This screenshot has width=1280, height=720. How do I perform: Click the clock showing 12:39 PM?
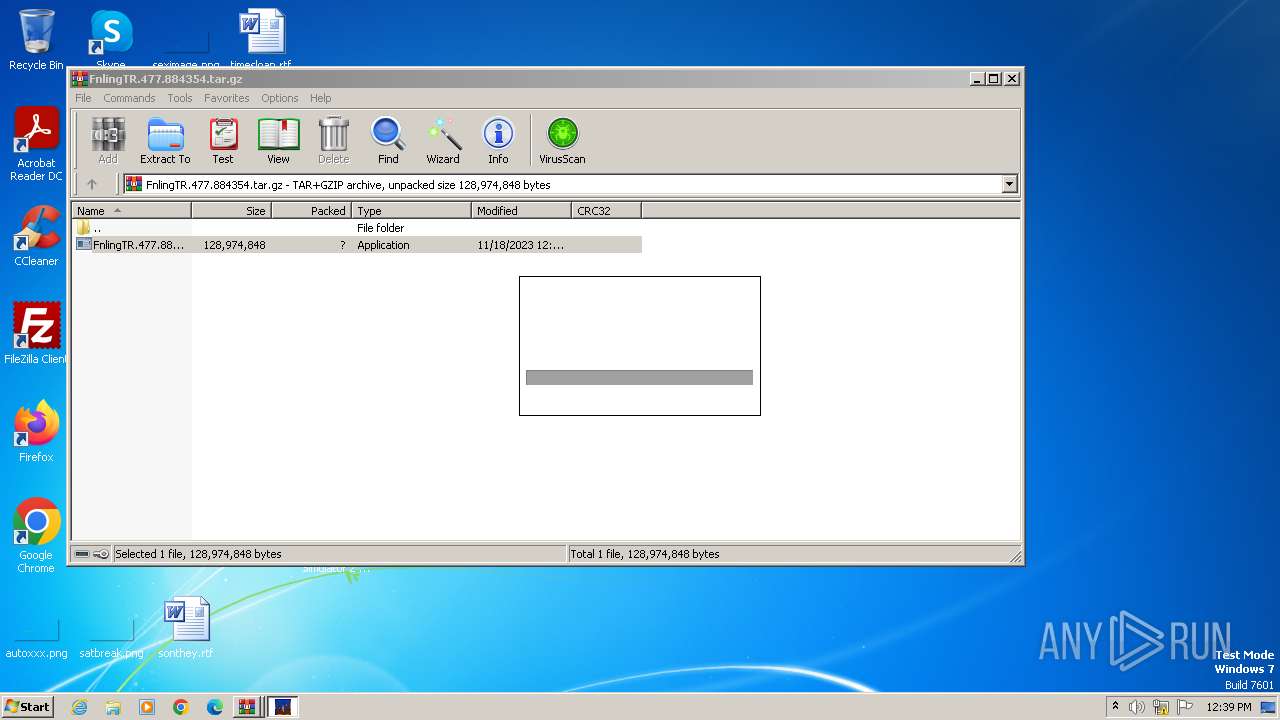pos(1229,707)
